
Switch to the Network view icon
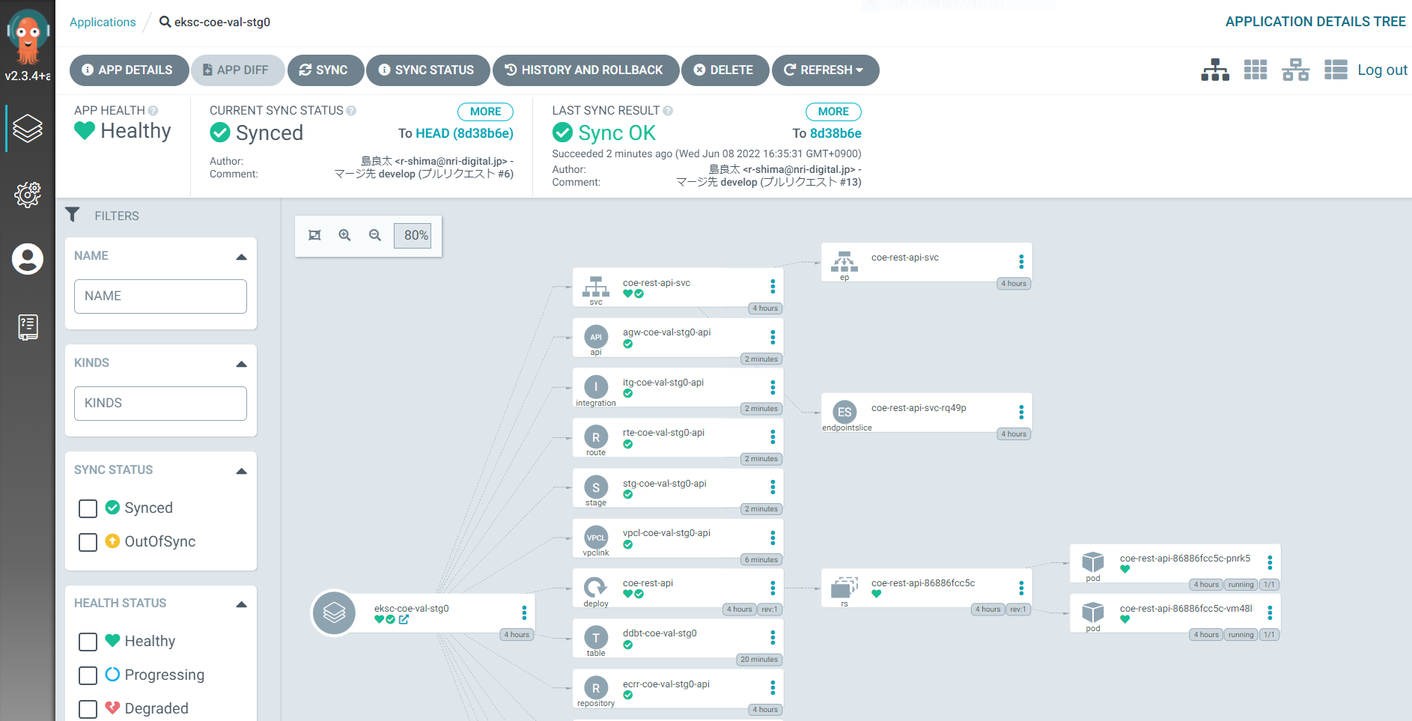point(1295,70)
